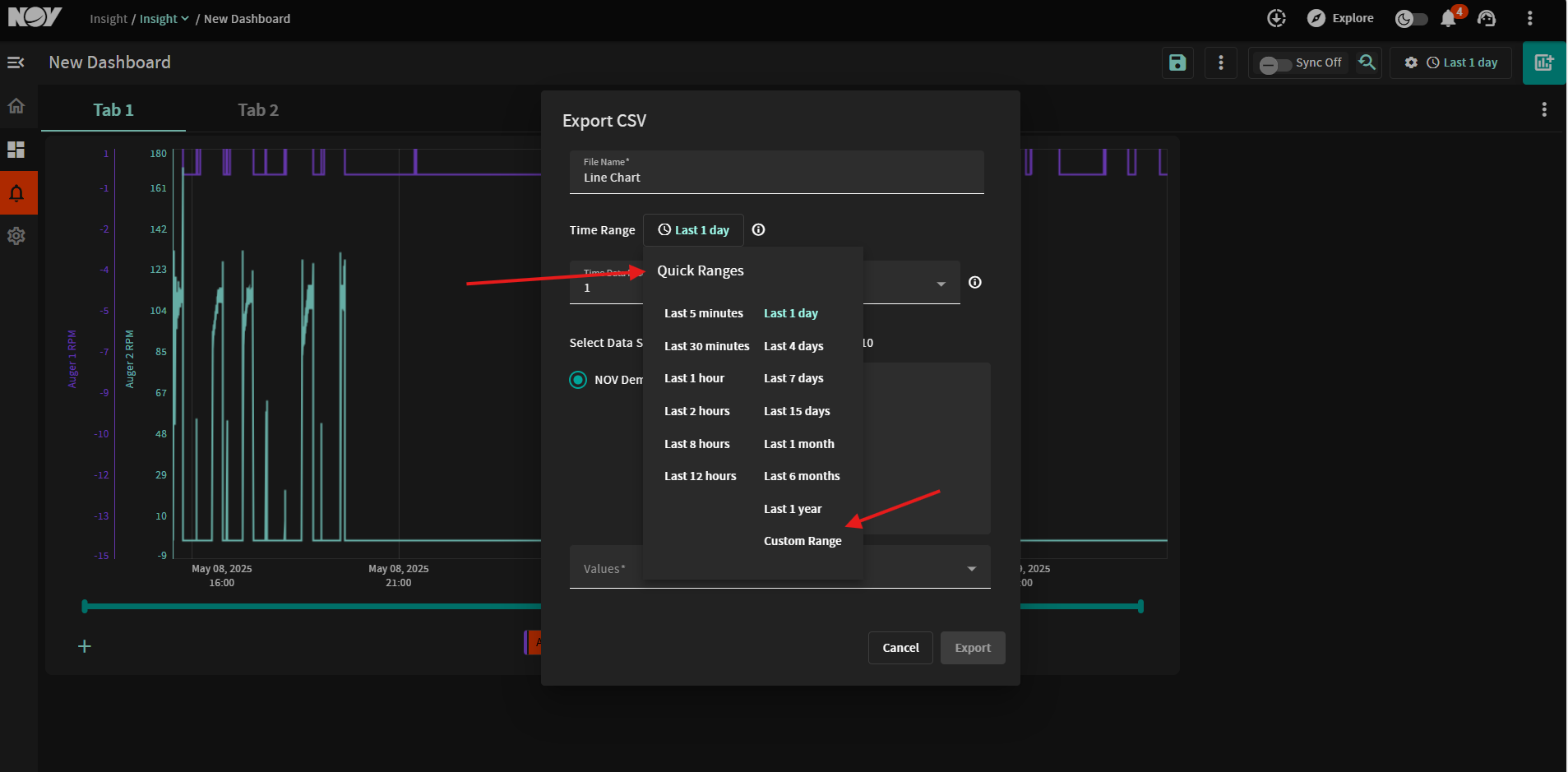This screenshot has height=772, width=1568.
Task: Choose Last 1 hour
Action: (x=695, y=378)
